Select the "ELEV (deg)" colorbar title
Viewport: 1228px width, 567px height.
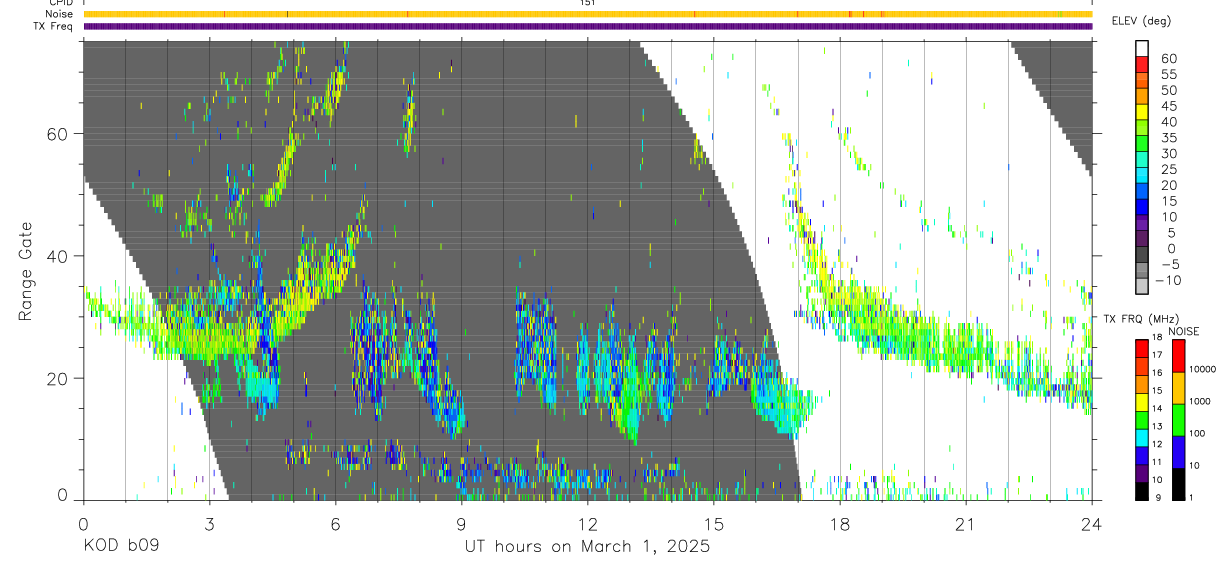tap(1141, 21)
